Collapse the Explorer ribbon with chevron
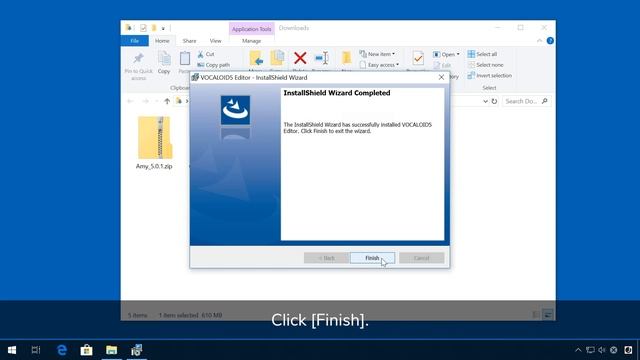 pyautogui.click(x=540, y=41)
